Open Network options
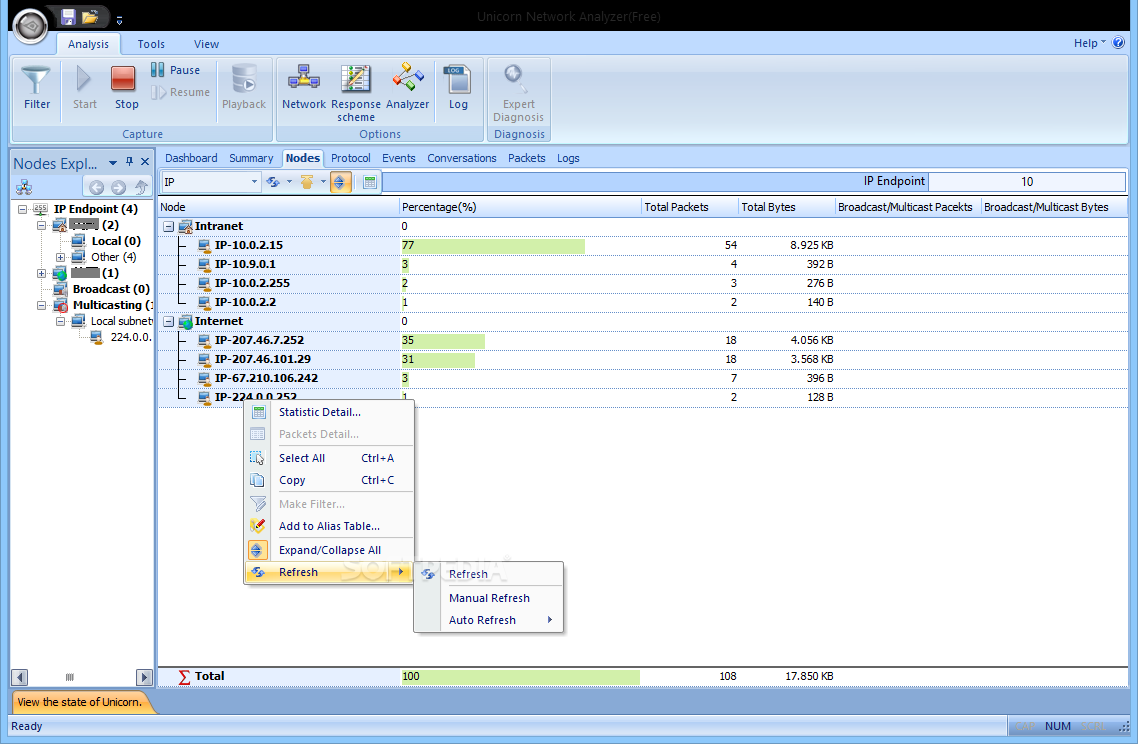 [303, 87]
